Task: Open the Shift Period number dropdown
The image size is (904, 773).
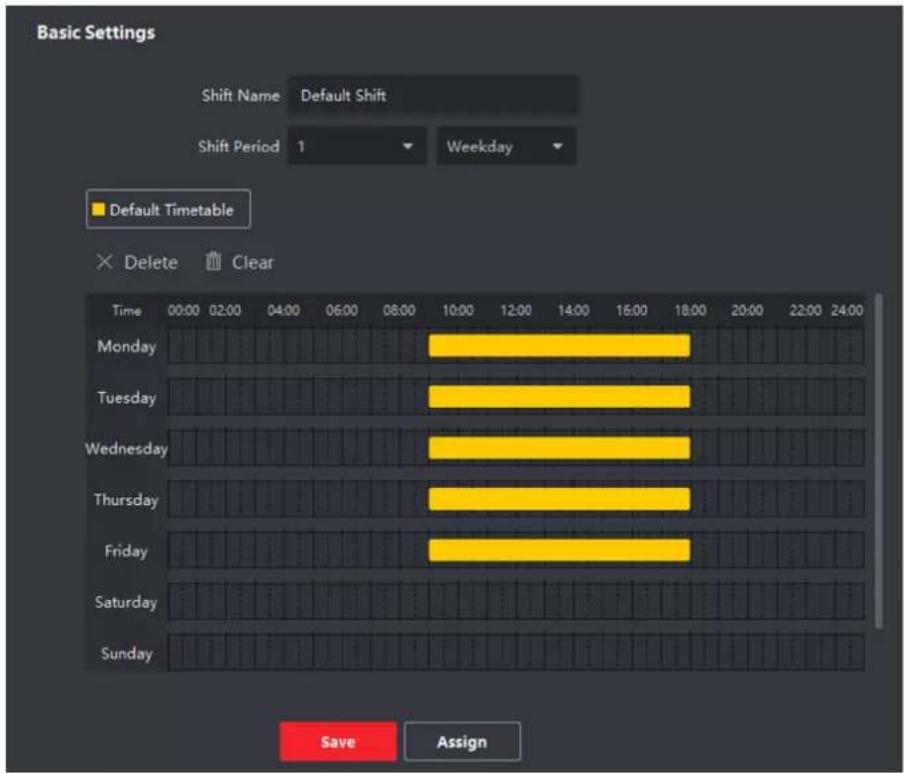Action: pyautogui.click(x=357, y=146)
